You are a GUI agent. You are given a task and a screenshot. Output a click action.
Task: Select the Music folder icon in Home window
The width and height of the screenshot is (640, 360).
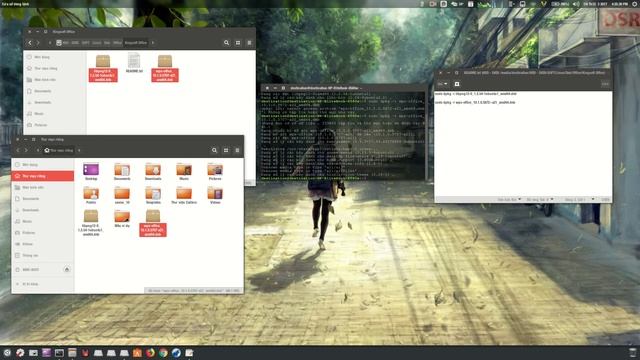point(184,169)
